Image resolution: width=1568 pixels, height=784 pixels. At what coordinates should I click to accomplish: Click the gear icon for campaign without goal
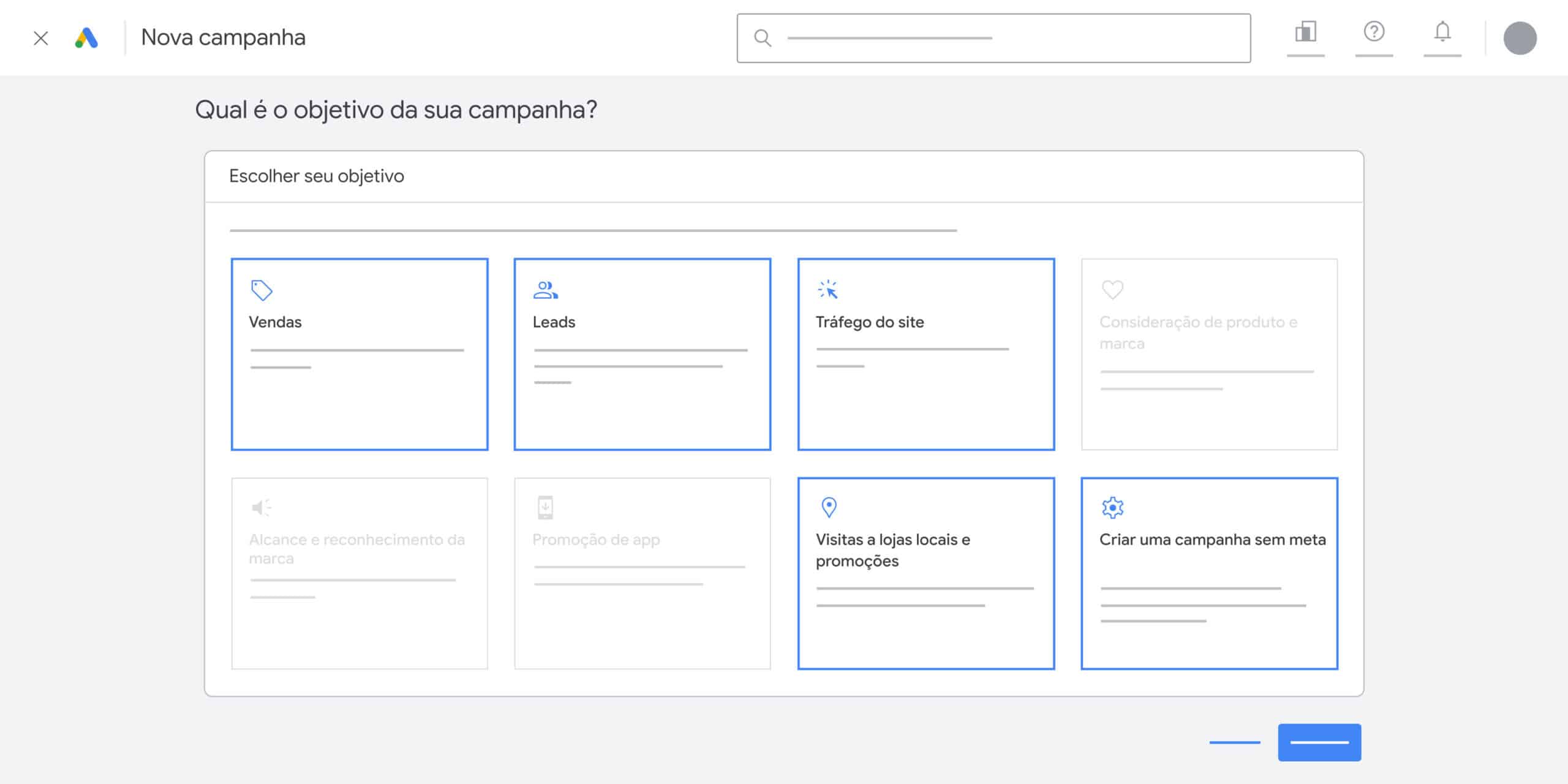[1112, 507]
